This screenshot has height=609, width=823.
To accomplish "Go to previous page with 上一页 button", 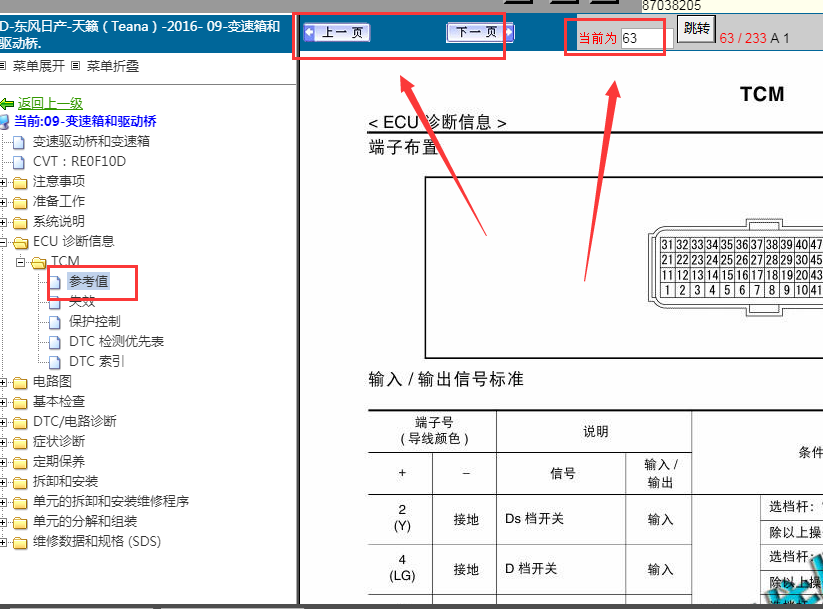I will click(337, 33).
